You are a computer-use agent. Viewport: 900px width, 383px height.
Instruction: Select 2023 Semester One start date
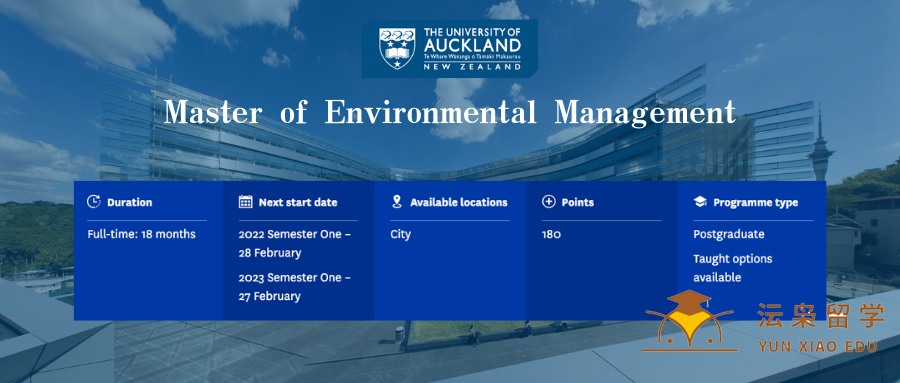tap(294, 287)
